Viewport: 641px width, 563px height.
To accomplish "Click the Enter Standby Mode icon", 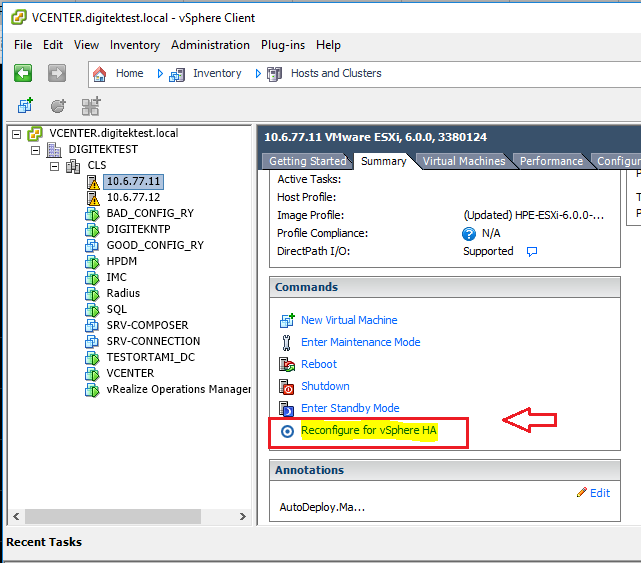I will [x=287, y=408].
